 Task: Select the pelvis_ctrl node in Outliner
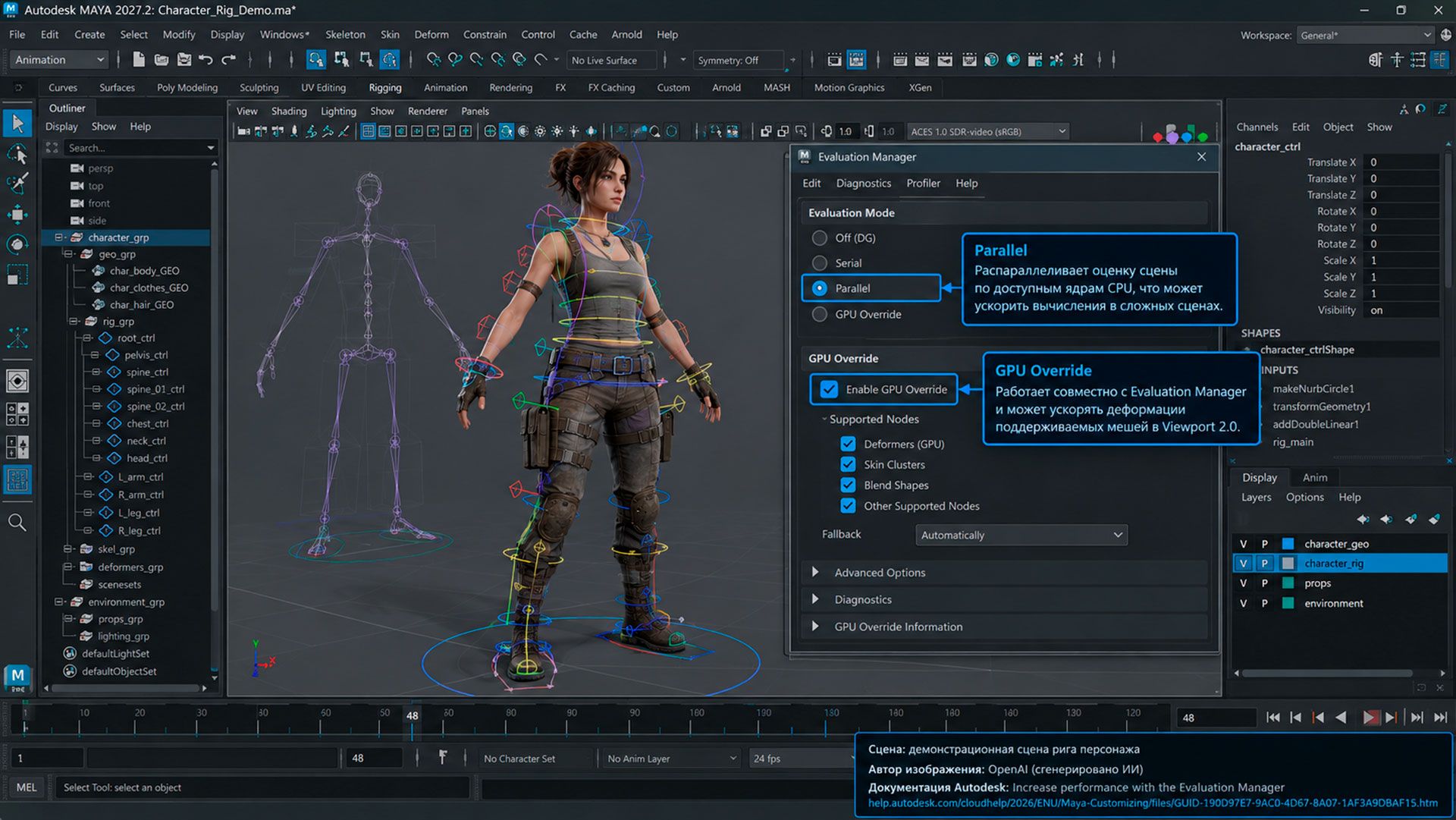click(x=146, y=354)
